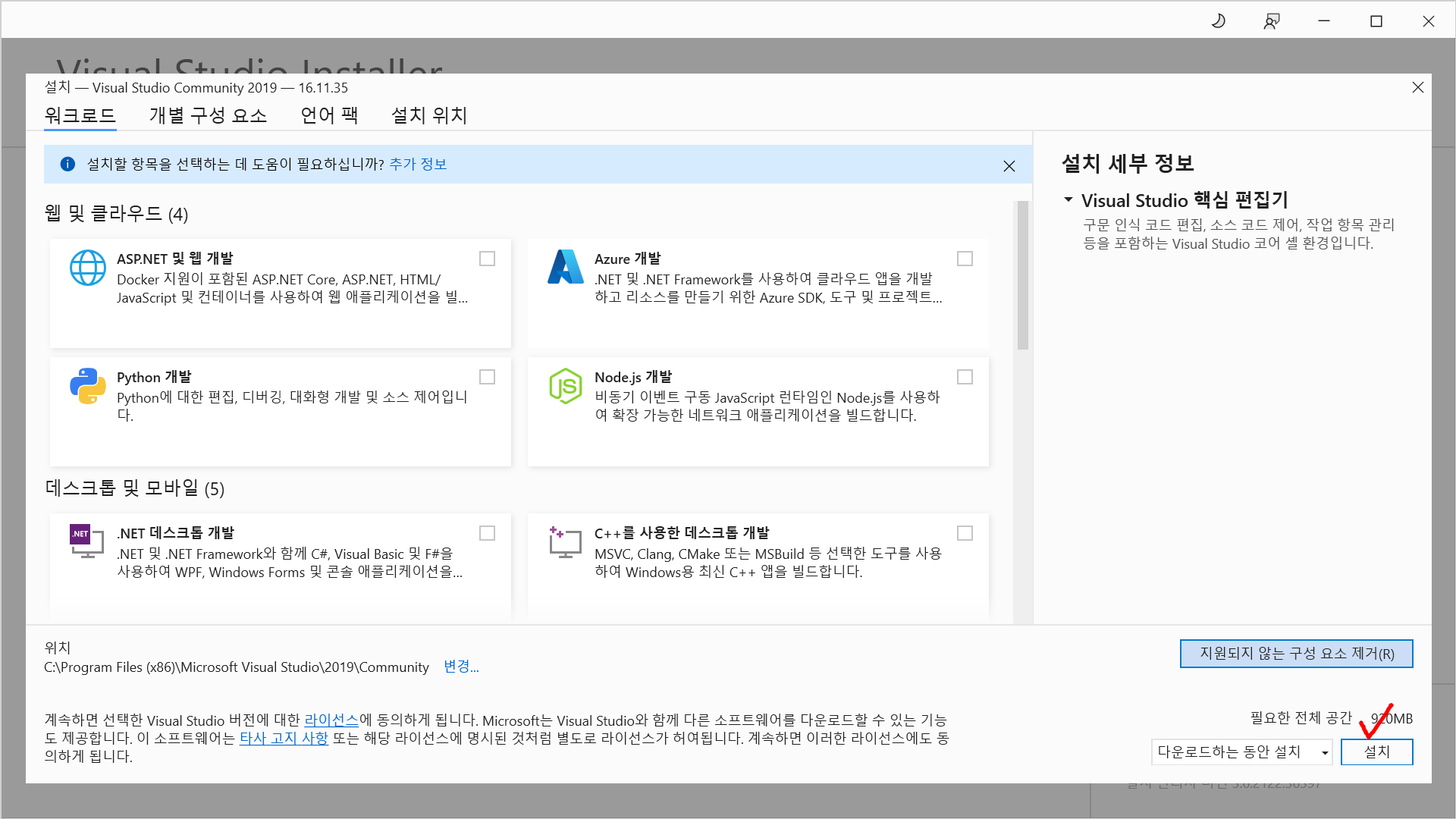Click the dark mode moon icon
The width and height of the screenshot is (1456, 819).
1219,21
